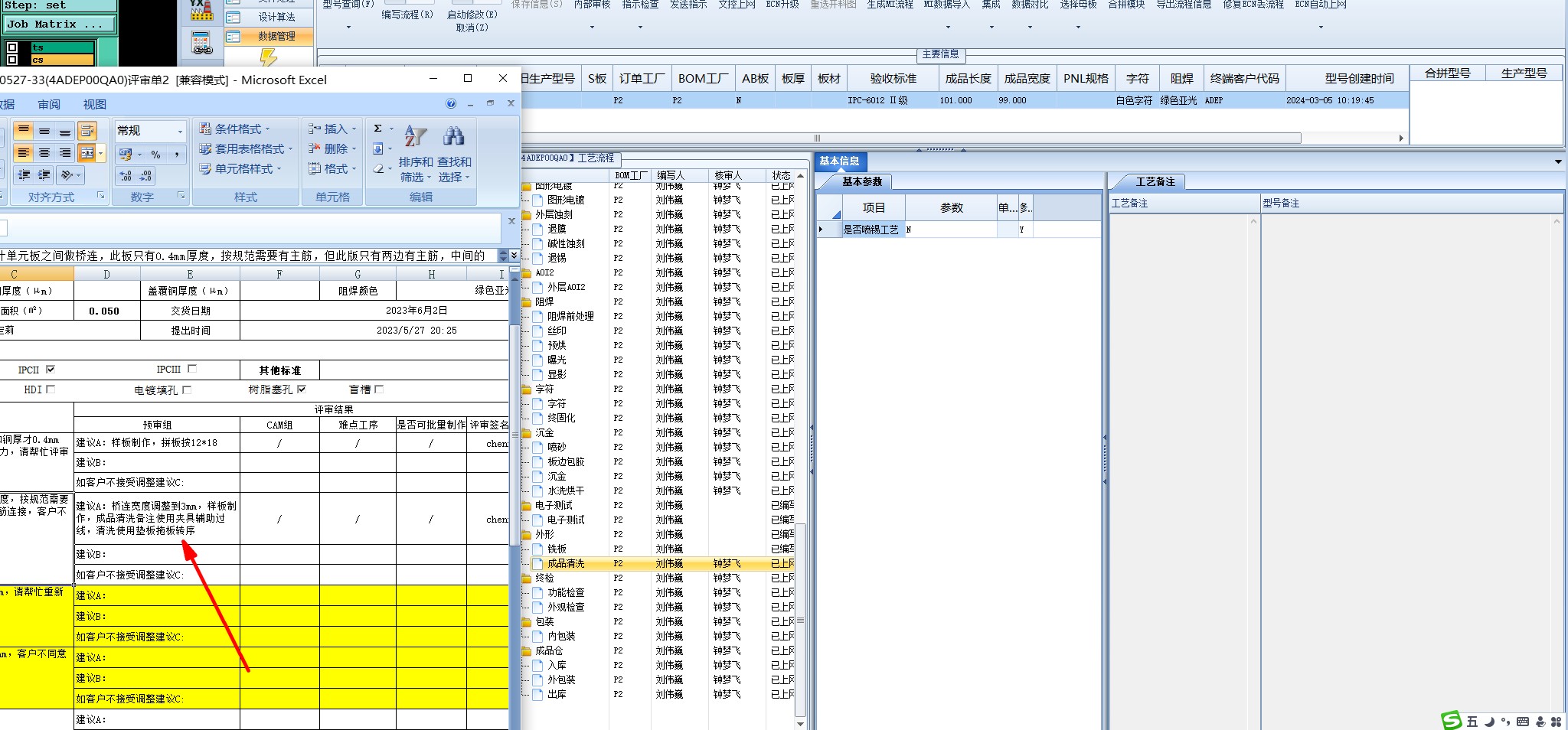The height and width of the screenshot is (730, 1568).
Task: Click the lightning bolt sidebar icon
Action: [268, 57]
